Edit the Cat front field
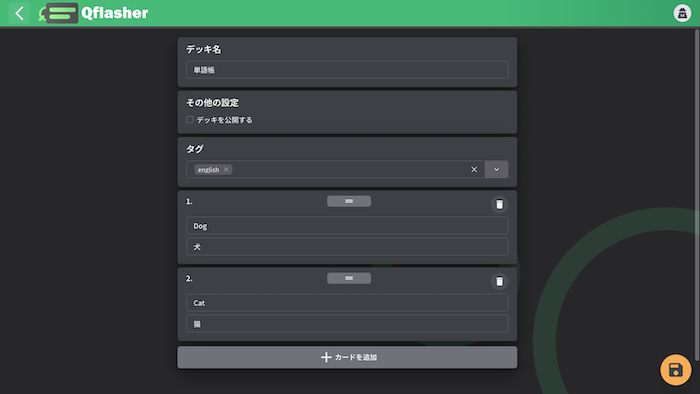 (x=347, y=303)
